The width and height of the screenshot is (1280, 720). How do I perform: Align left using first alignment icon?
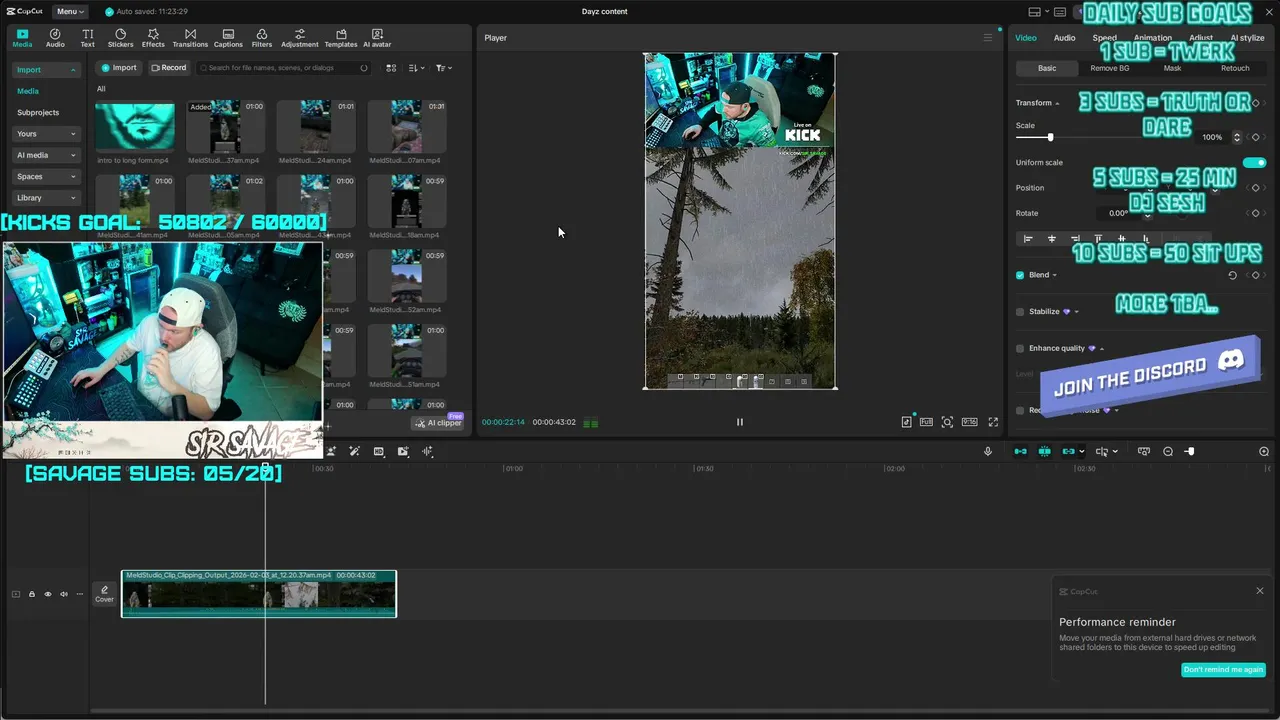(x=1028, y=239)
